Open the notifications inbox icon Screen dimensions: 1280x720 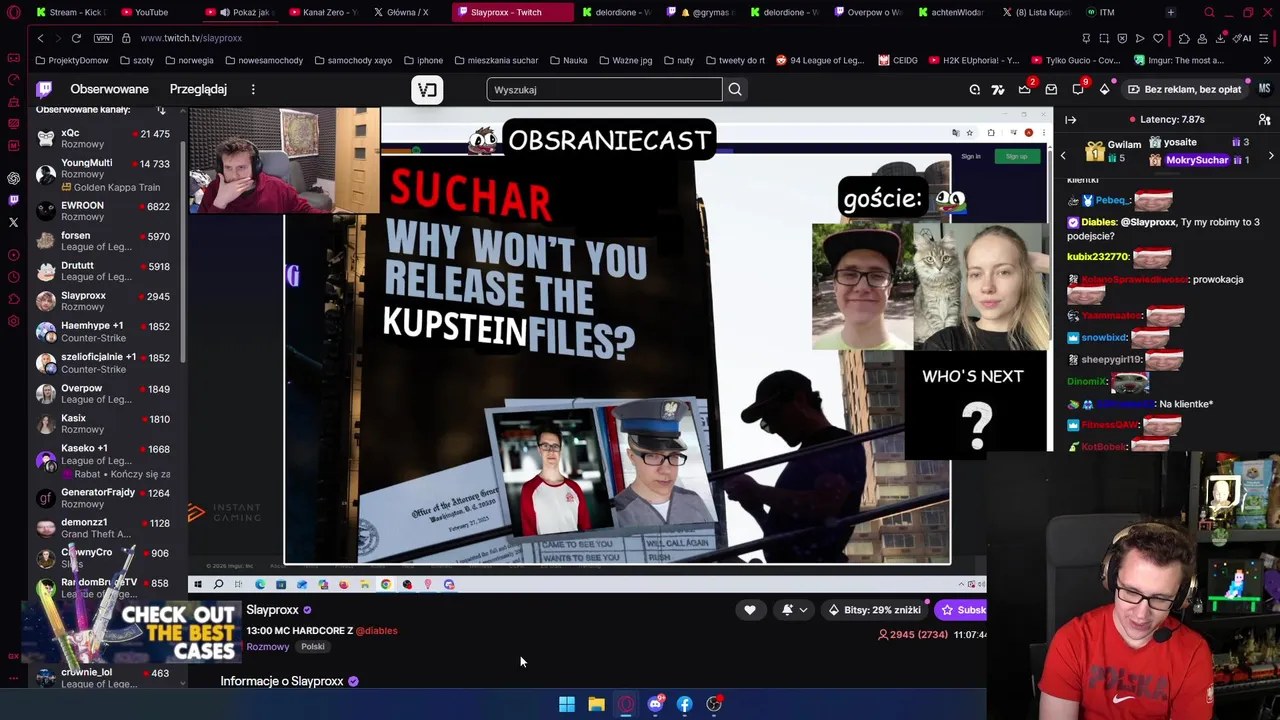[1051, 89]
